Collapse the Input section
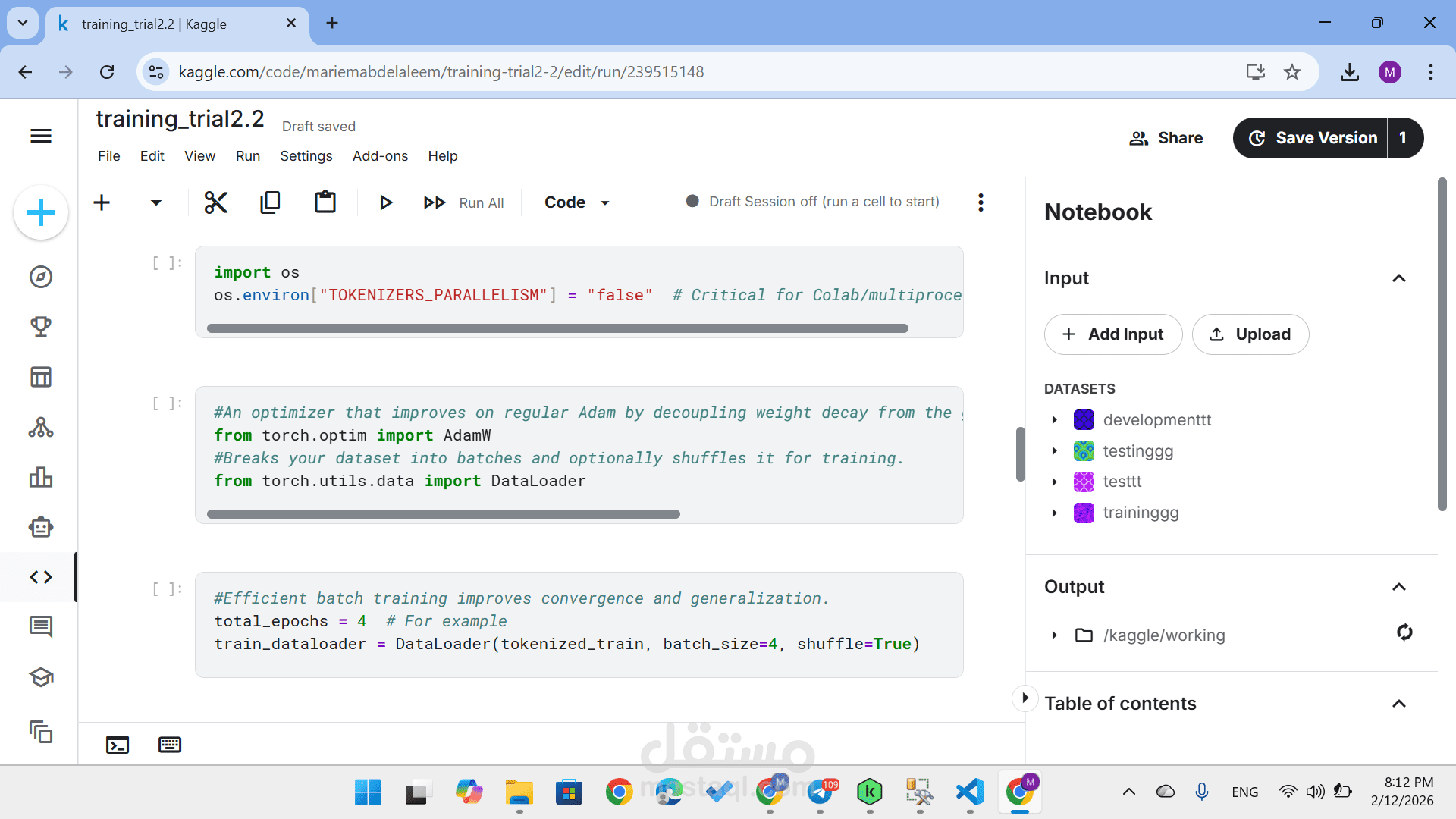1456x819 pixels. tap(1399, 278)
